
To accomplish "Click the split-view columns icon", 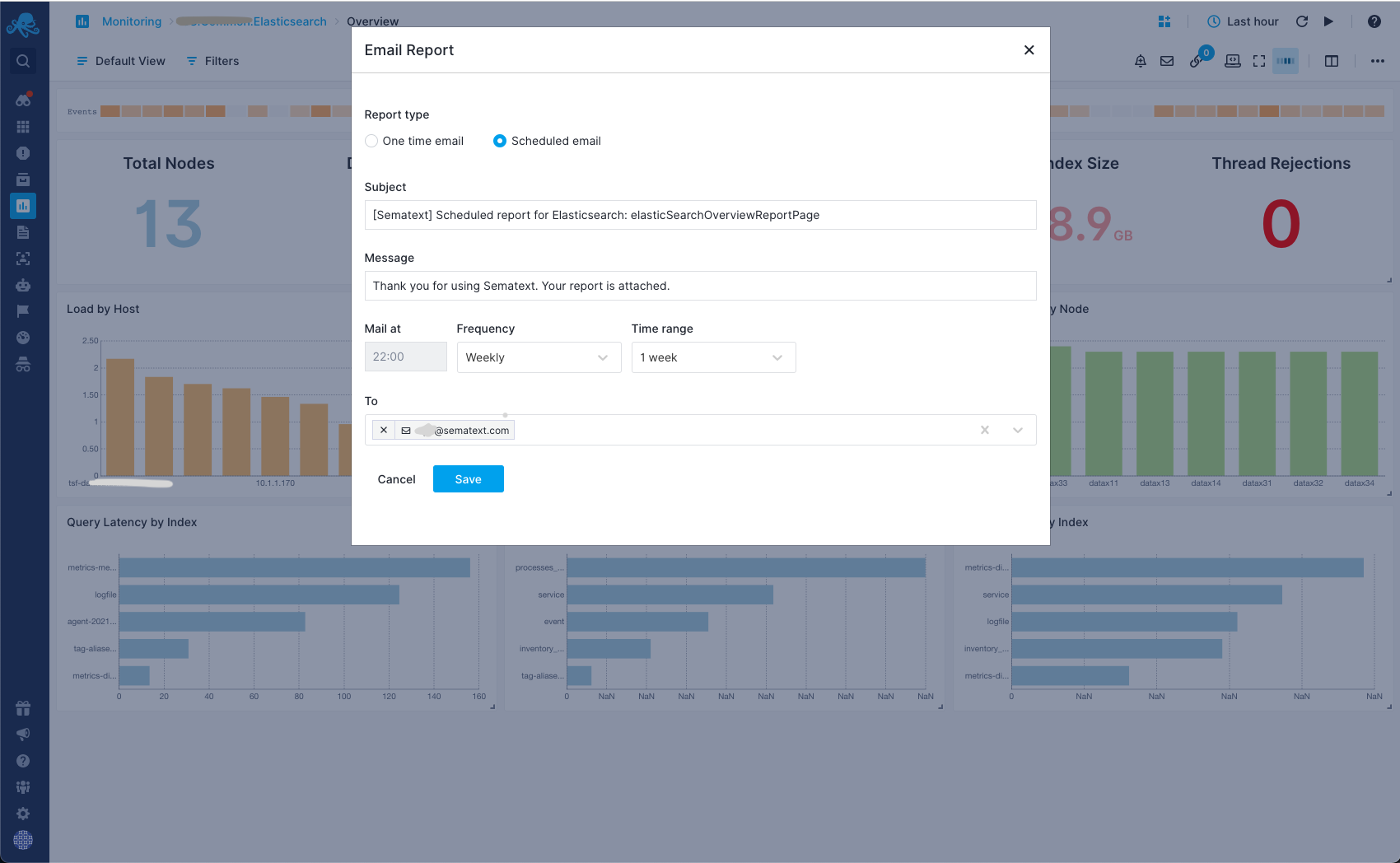I will (1332, 61).
